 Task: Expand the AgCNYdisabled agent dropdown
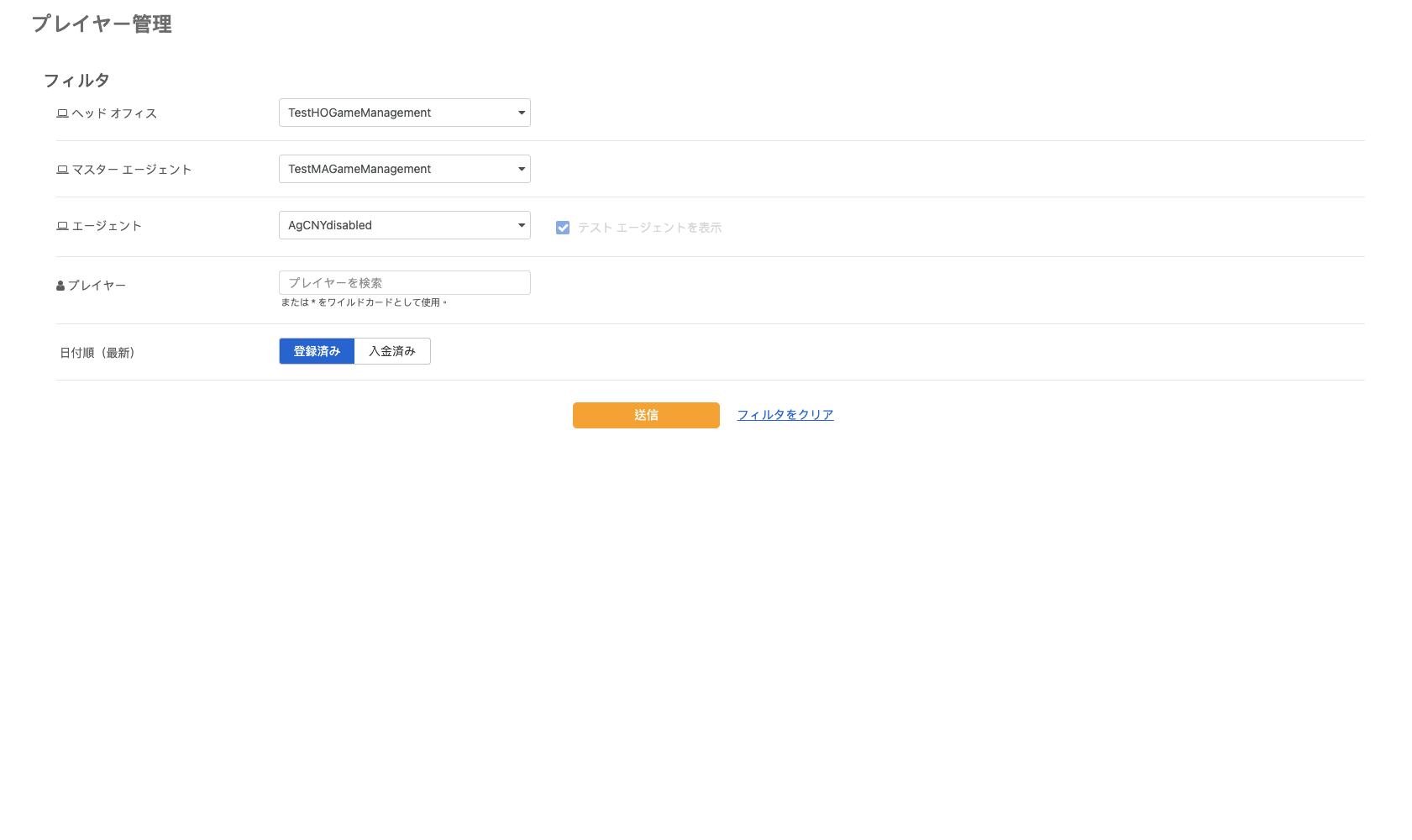pos(404,225)
